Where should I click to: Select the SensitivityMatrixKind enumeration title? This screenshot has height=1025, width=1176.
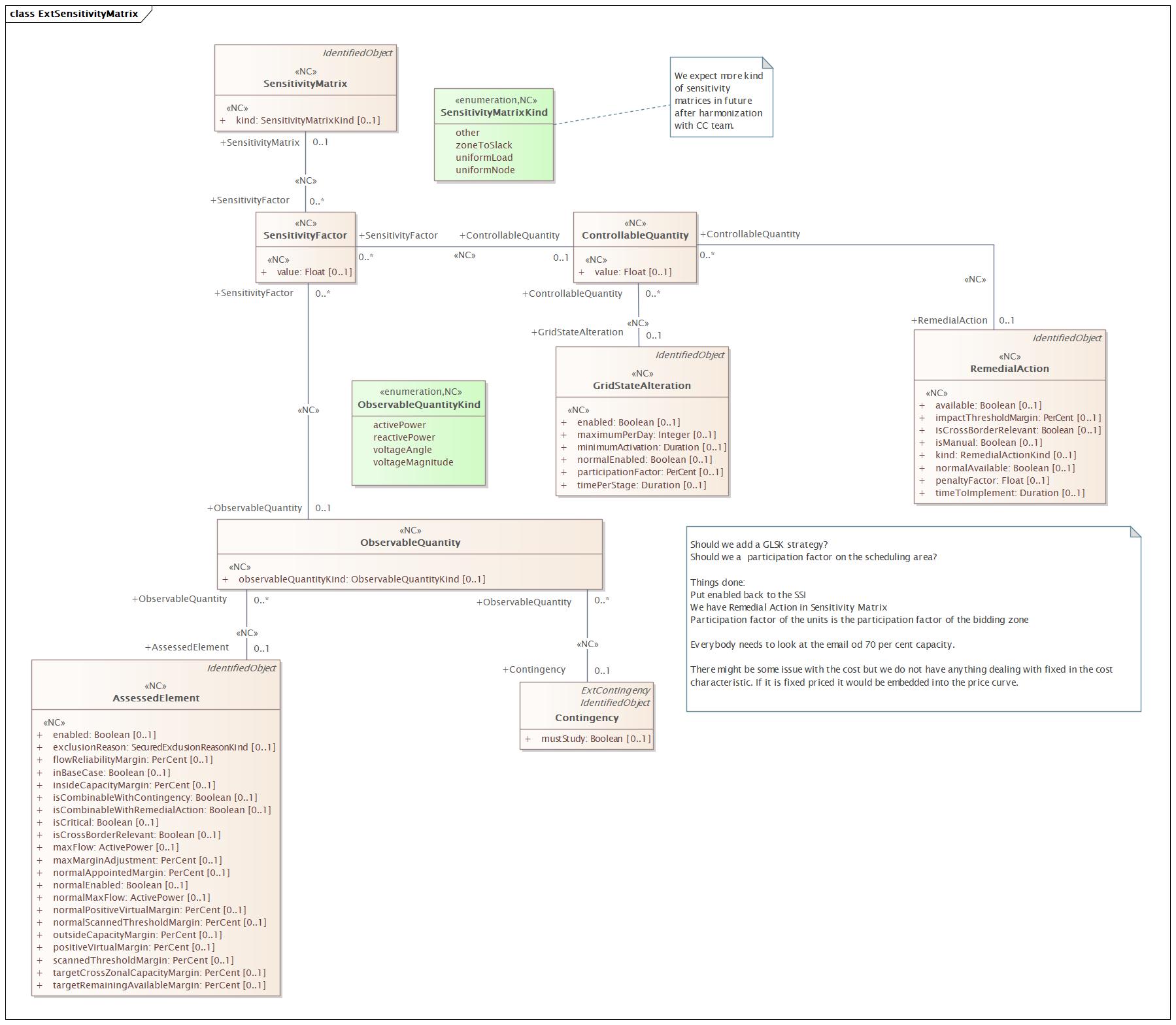494,112
